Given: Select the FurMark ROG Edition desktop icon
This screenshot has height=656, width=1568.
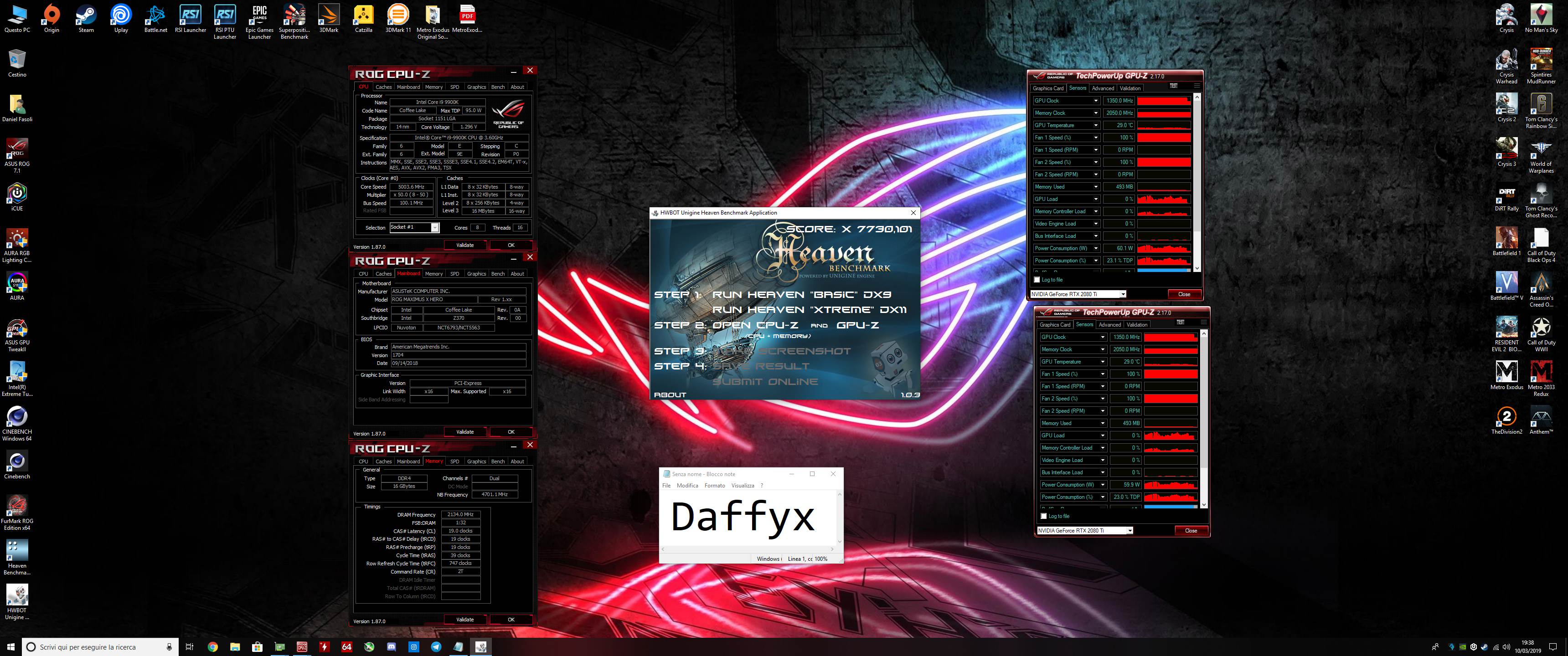Looking at the screenshot, I should tap(17, 513).
